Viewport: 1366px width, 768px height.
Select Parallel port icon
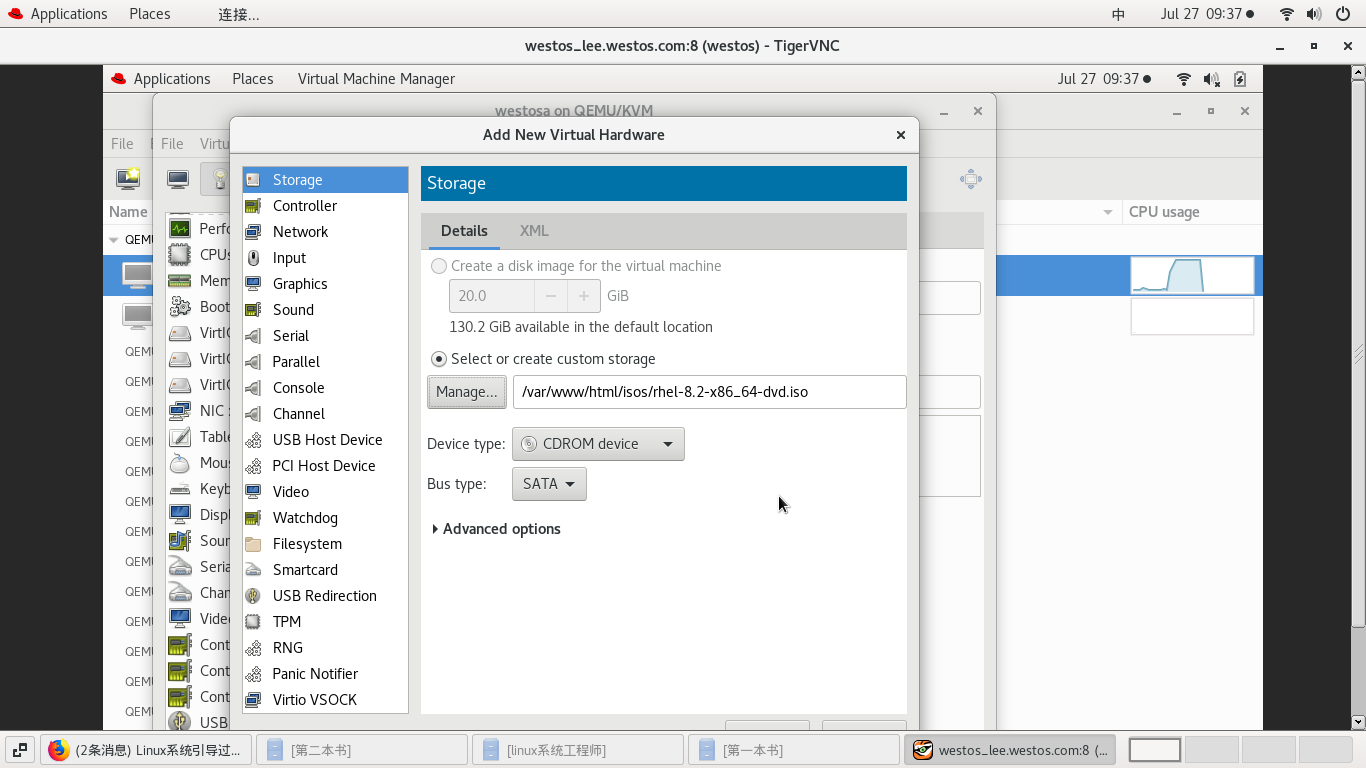[253, 362]
